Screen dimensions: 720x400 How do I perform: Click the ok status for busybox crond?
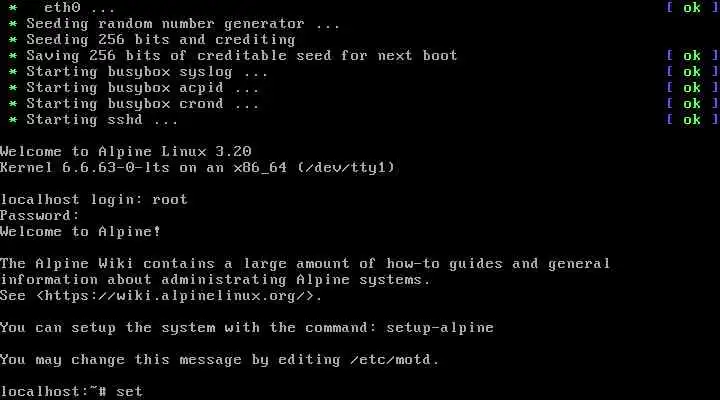click(692, 104)
